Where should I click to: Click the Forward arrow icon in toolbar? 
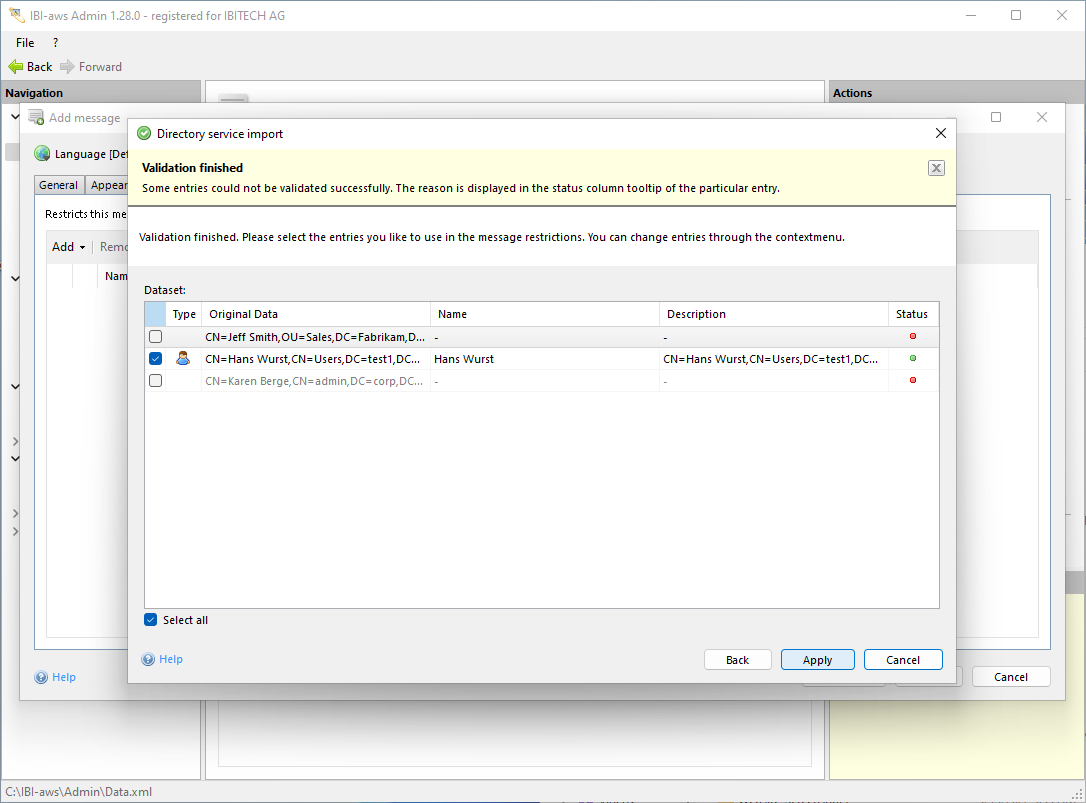pyautogui.click(x=67, y=67)
